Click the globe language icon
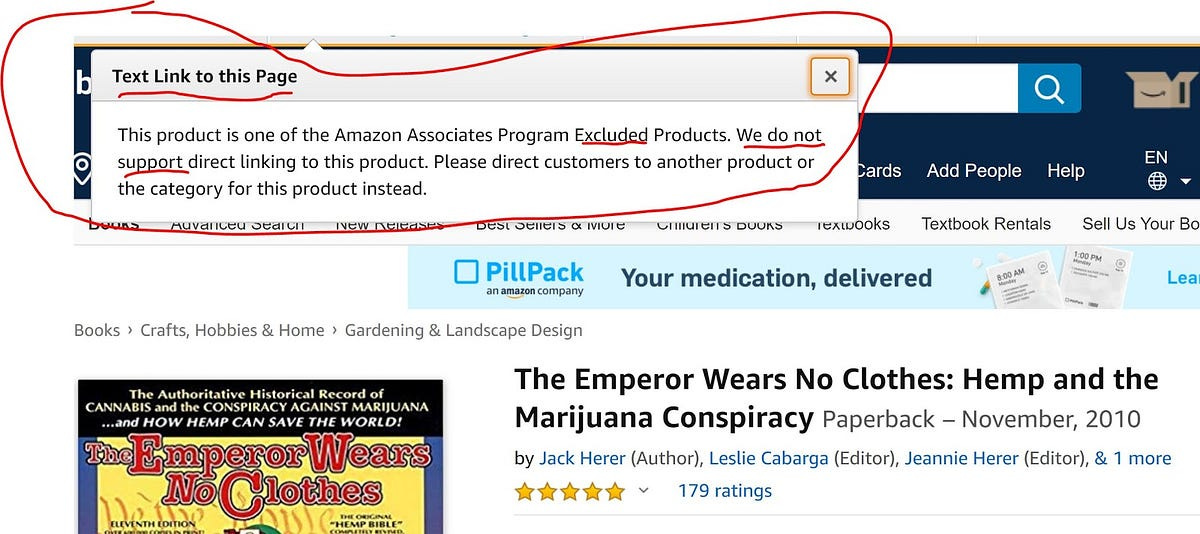The image size is (1200, 534). [x=1157, y=181]
